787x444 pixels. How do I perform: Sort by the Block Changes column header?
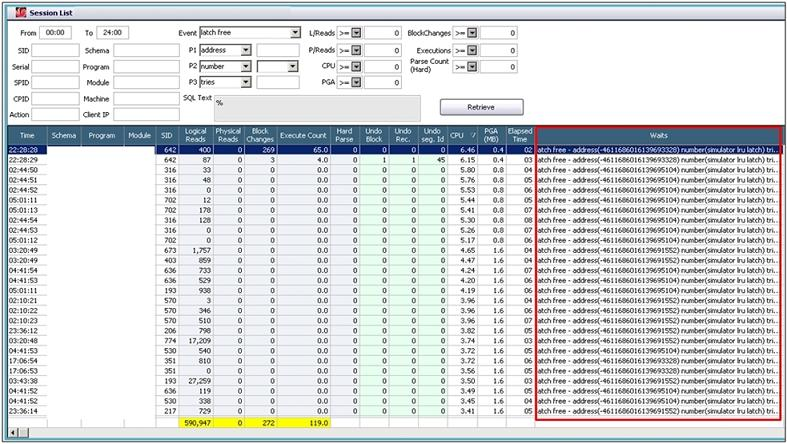(260, 135)
